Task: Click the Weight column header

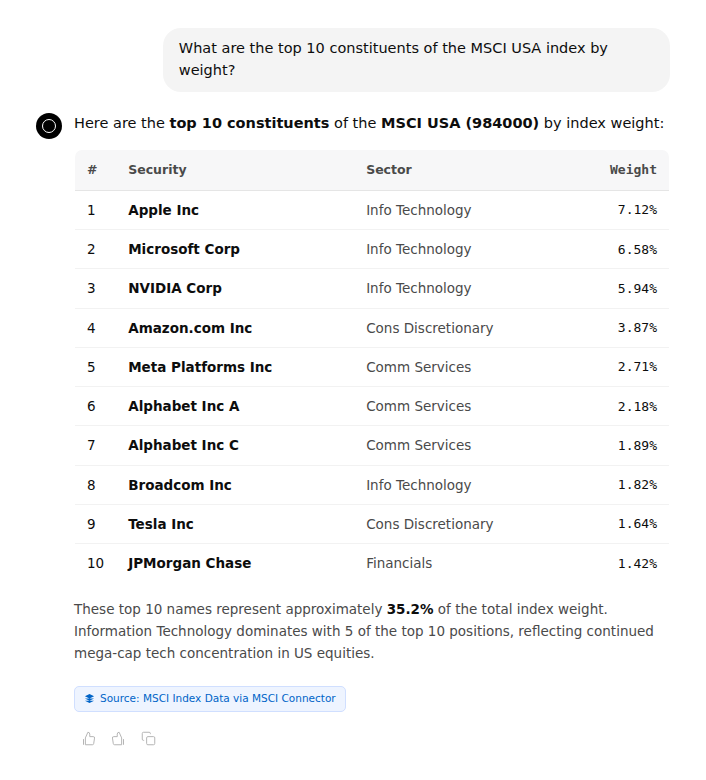Action: tap(633, 170)
